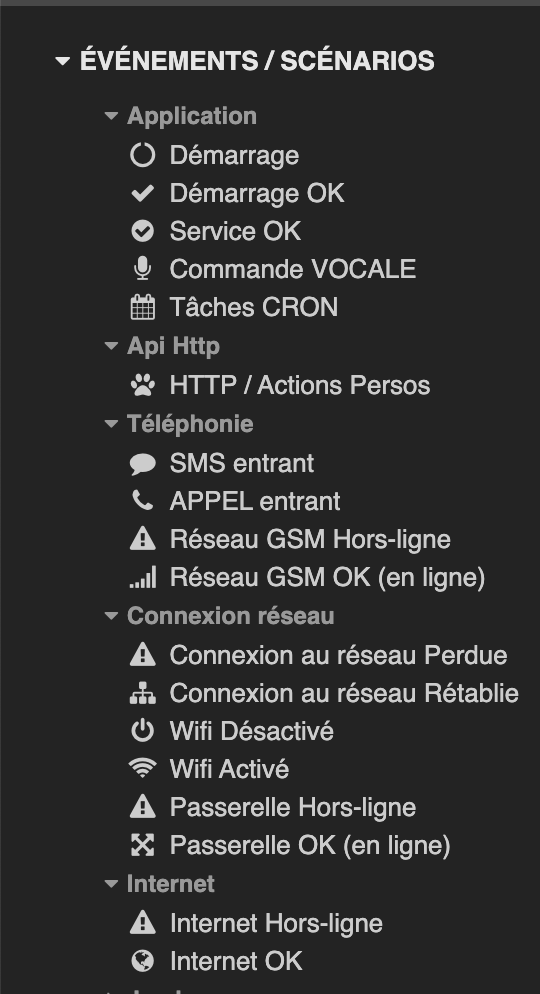Viewport: 540px width, 994px height.
Task: Click the wifi icon beside Wifi Activé
Action: pos(143,769)
